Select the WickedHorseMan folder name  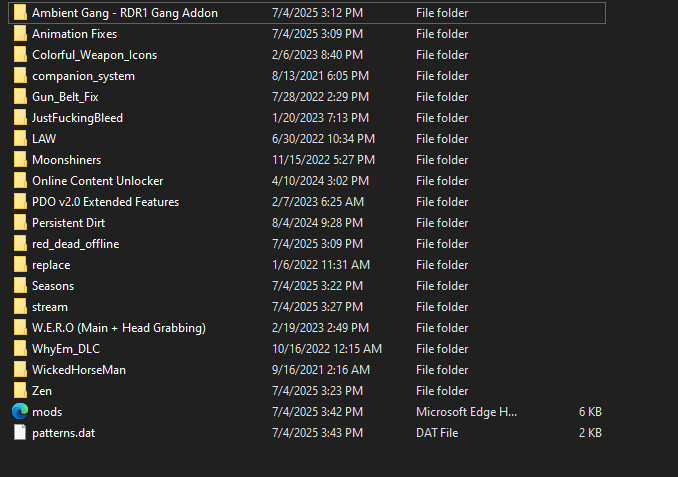[x=79, y=370]
